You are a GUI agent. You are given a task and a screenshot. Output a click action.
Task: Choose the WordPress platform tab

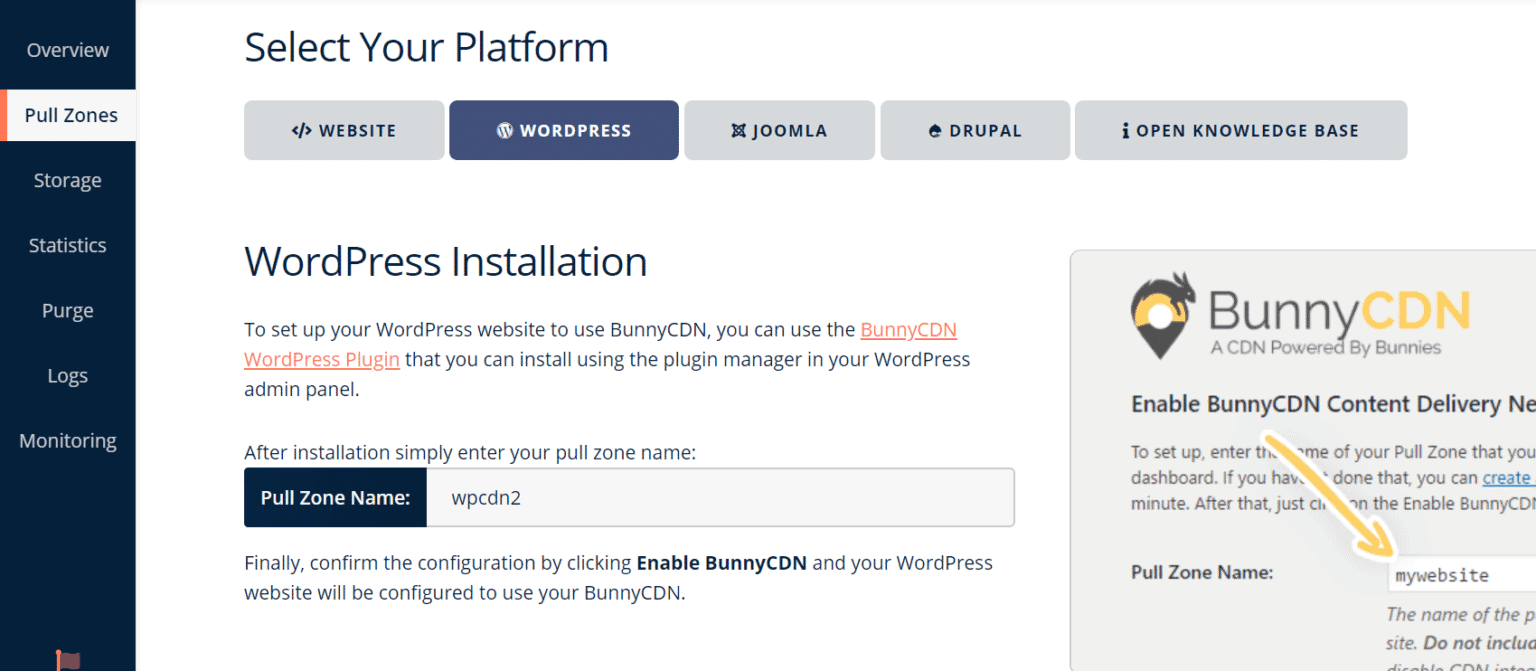coord(564,130)
